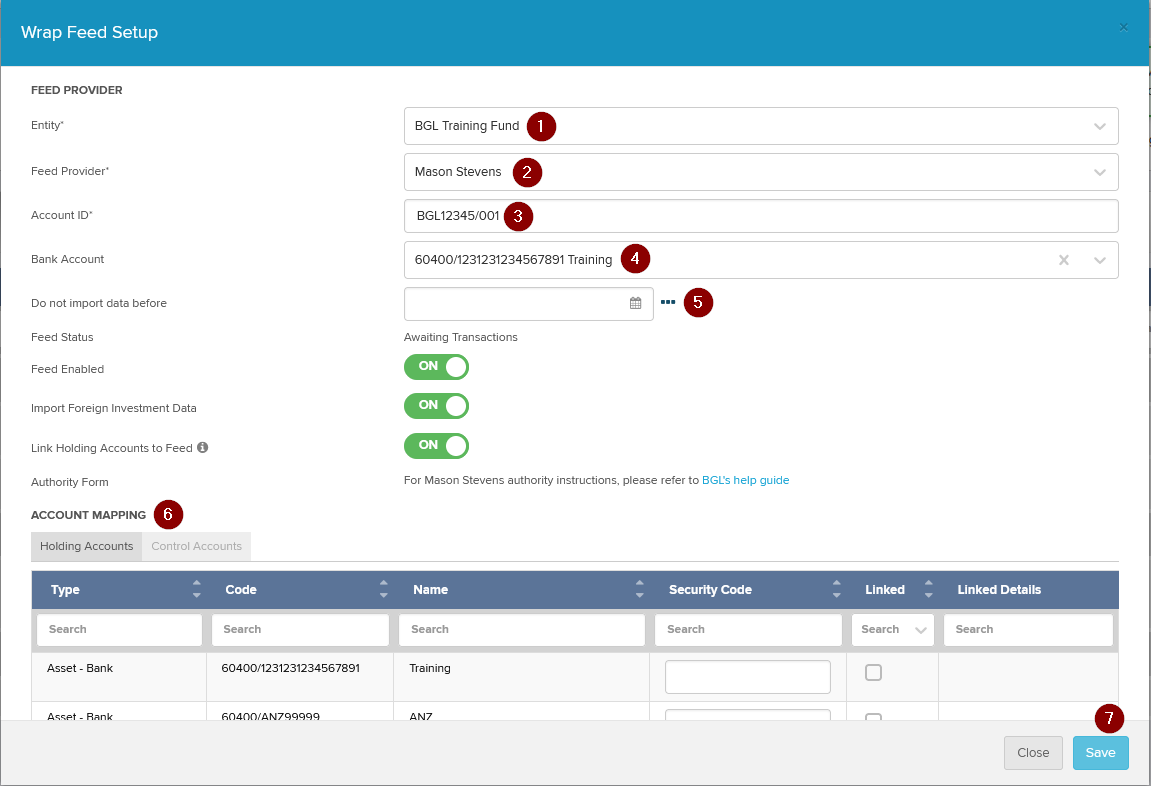Click the Save button
This screenshot has width=1151, height=786.
tap(1100, 753)
